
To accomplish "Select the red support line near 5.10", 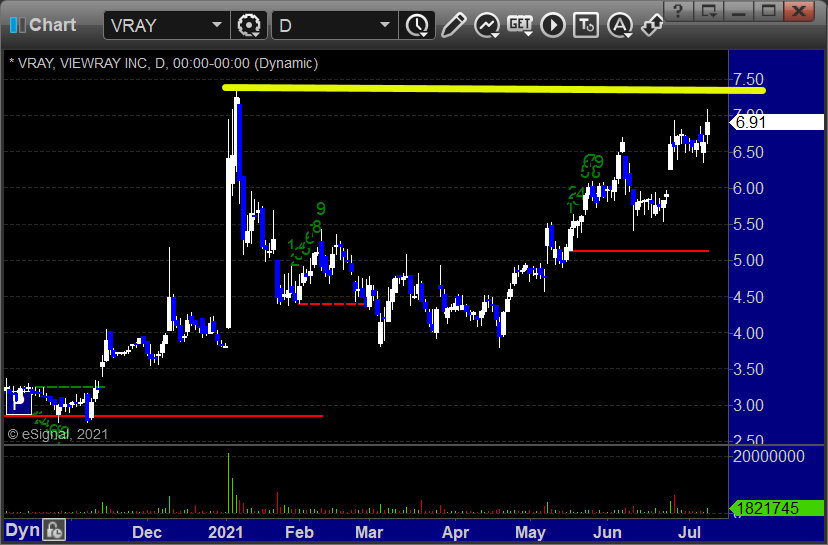I will [x=639, y=251].
